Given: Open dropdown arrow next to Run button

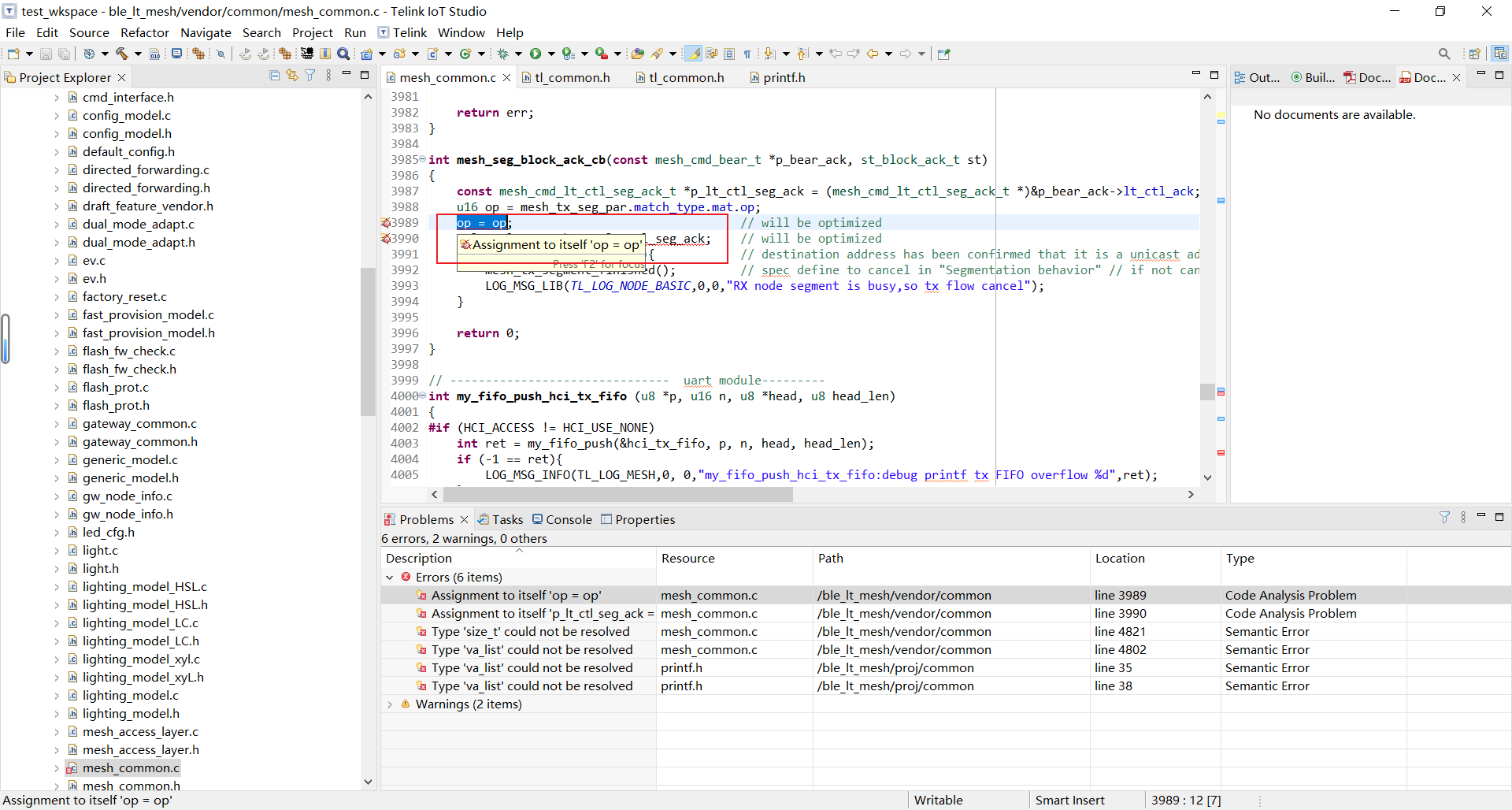Looking at the screenshot, I should [x=551, y=54].
